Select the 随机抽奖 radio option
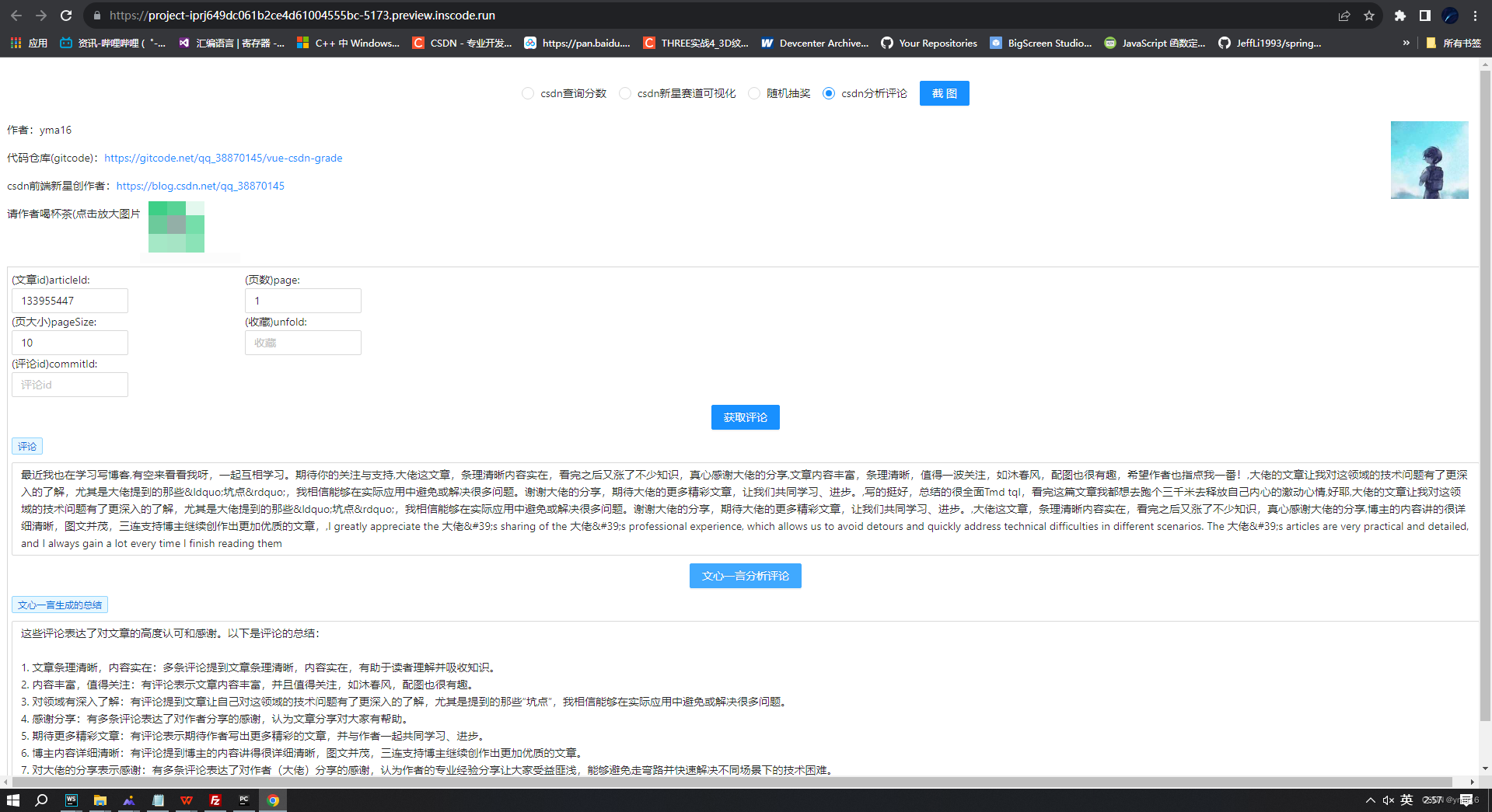The height and width of the screenshot is (812, 1492). tap(753, 93)
